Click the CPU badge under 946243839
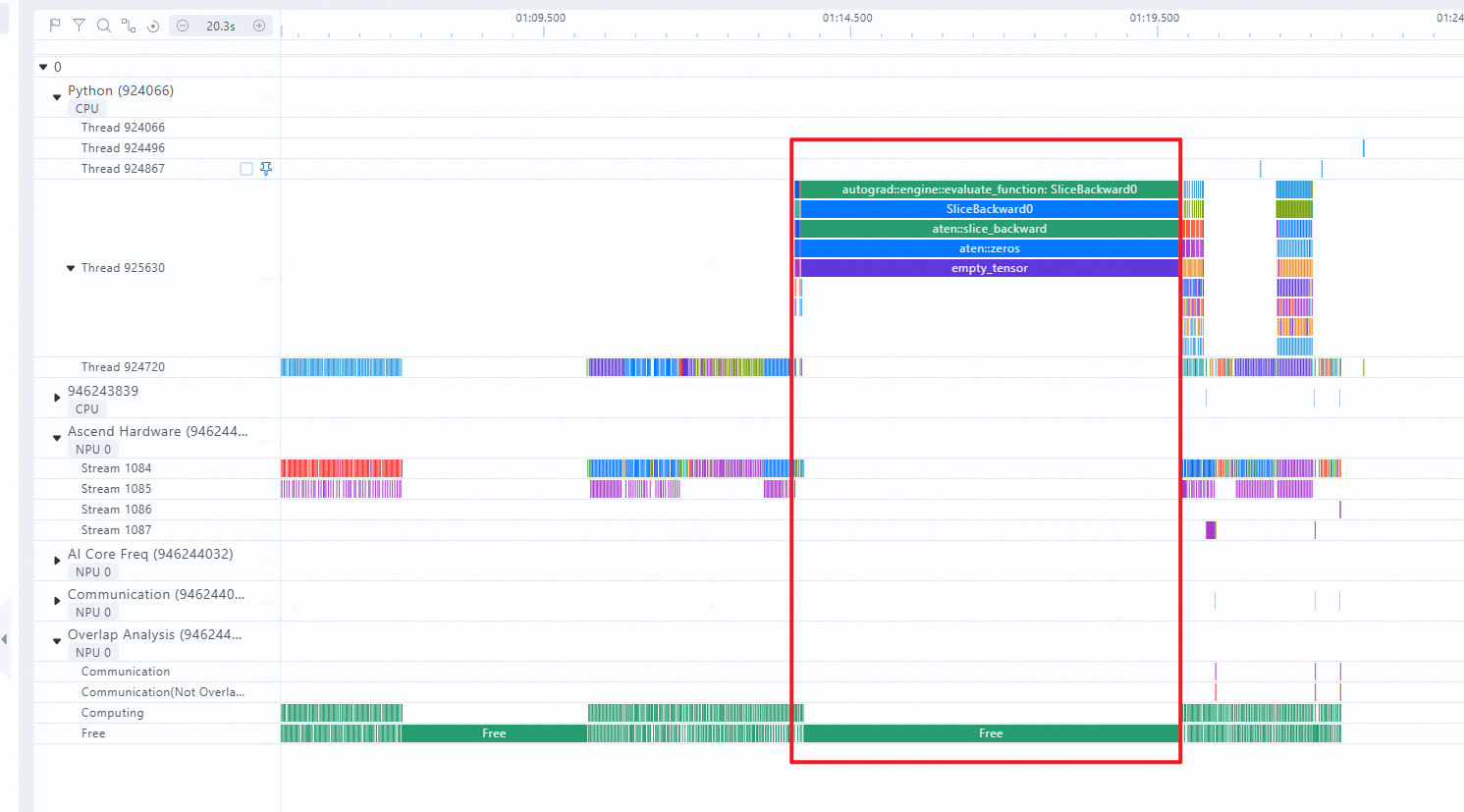 coord(87,409)
